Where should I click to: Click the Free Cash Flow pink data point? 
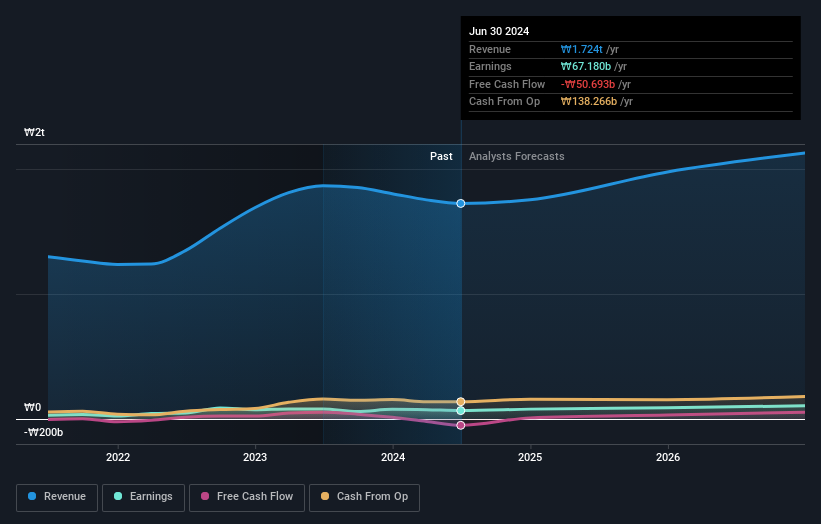(x=461, y=425)
